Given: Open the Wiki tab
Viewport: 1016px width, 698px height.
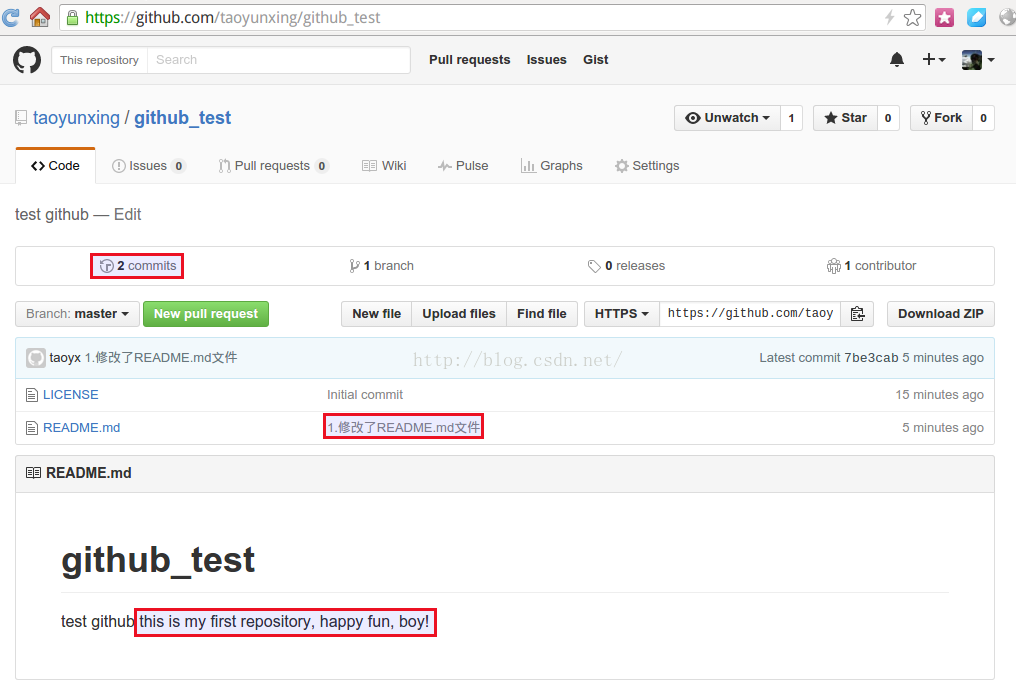Looking at the screenshot, I should [384, 166].
